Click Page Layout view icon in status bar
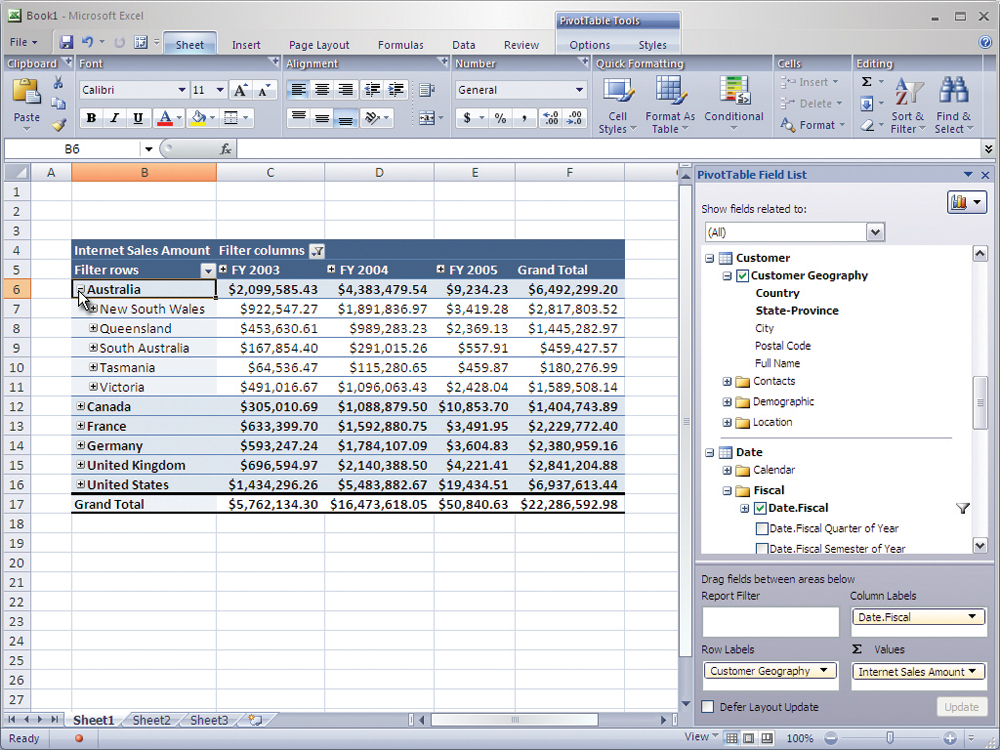This screenshot has height=750, width=1000. coord(749,738)
